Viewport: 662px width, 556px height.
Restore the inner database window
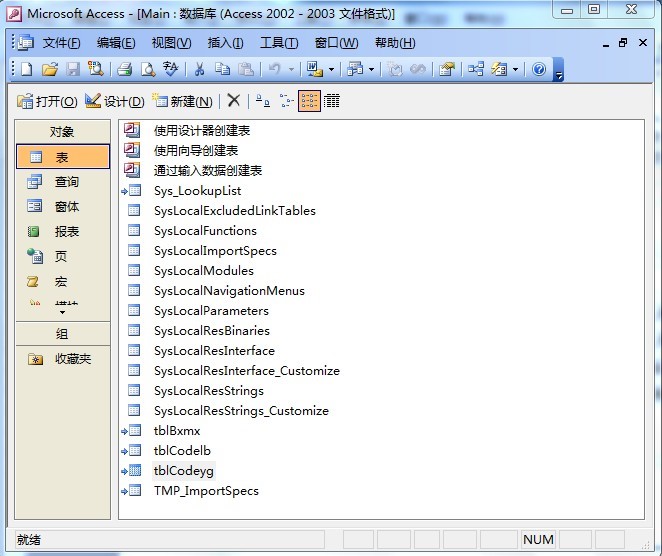623,43
